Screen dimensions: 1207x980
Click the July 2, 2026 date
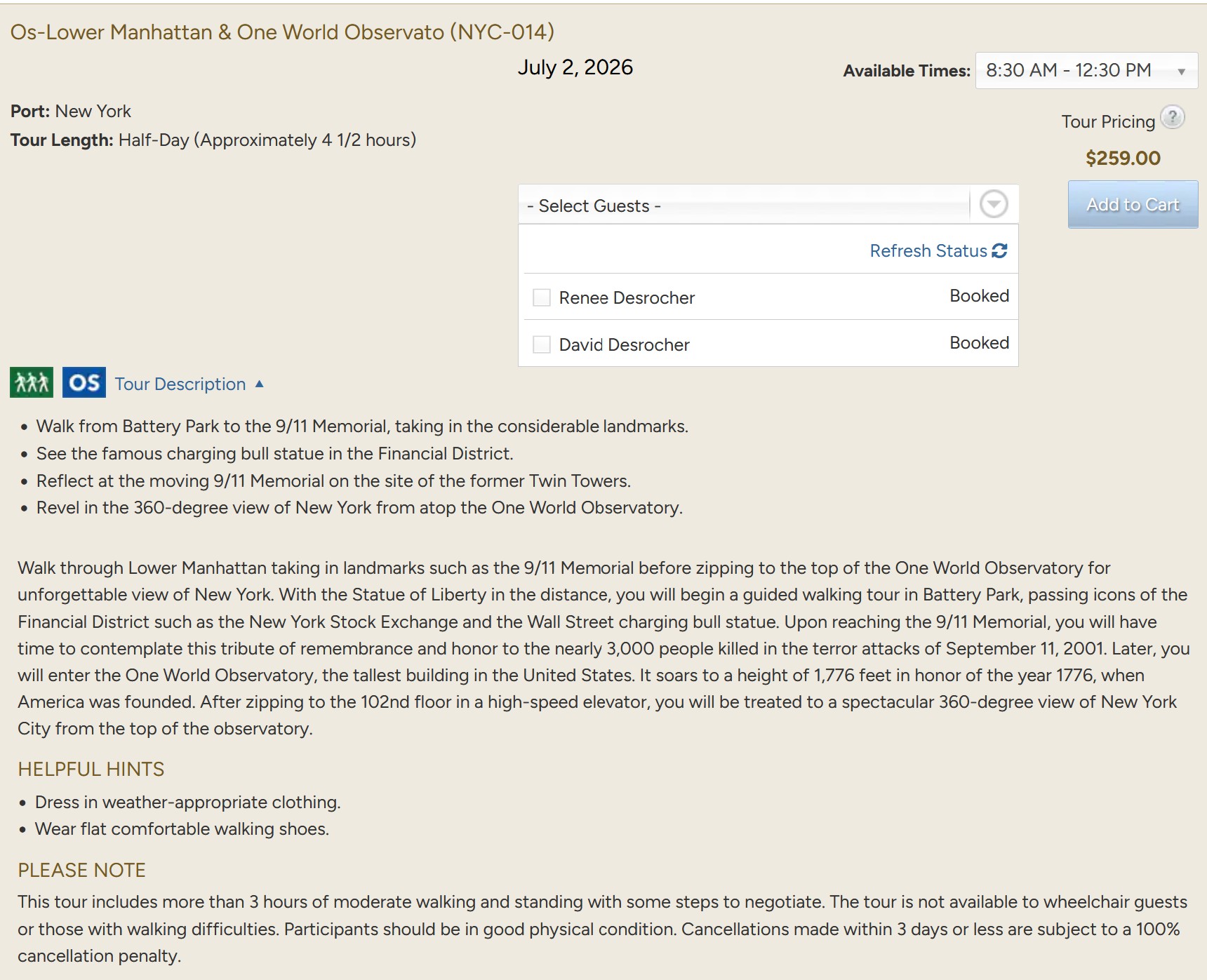tap(575, 67)
